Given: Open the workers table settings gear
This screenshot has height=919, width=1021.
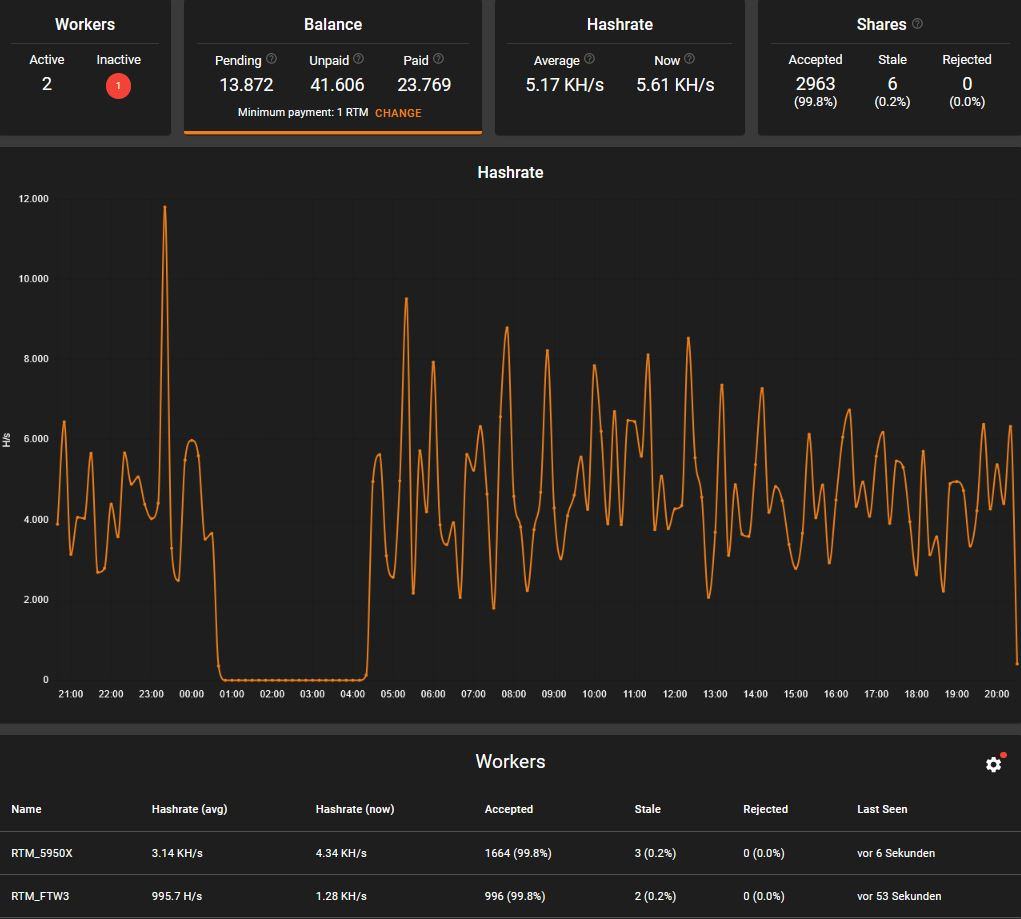Looking at the screenshot, I should [993, 764].
